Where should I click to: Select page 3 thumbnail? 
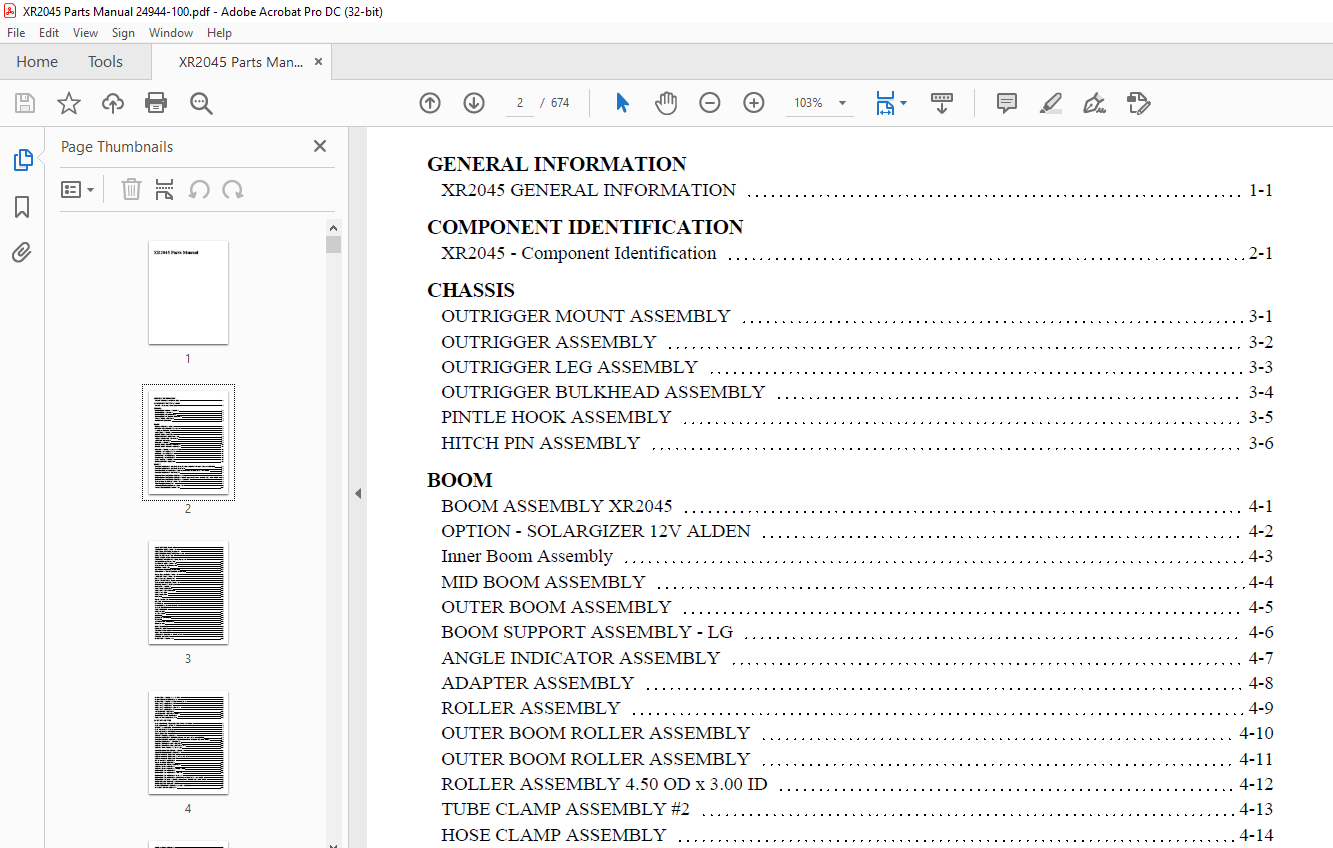coord(188,593)
